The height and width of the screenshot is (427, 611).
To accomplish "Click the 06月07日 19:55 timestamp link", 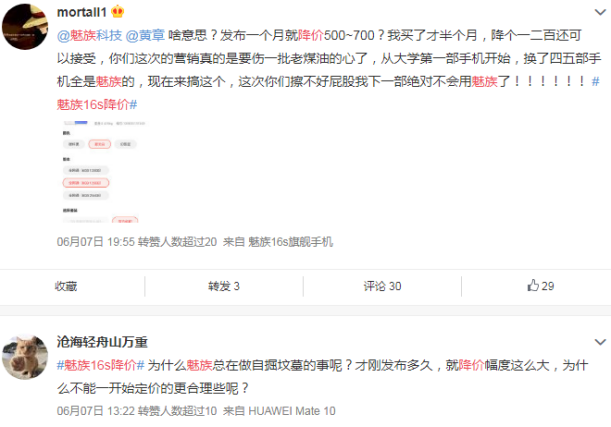I will [x=96, y=242].
